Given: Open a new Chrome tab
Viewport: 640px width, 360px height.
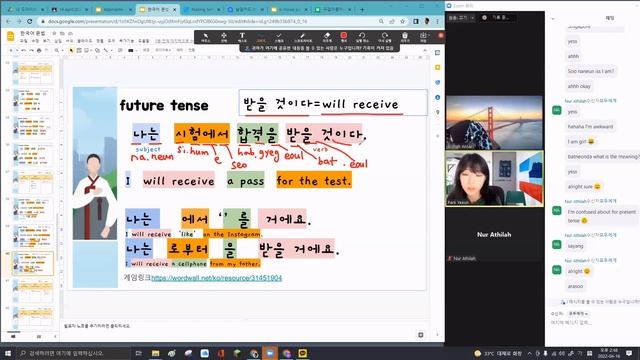Looking at the screenshot, I should pyautogui.click(x=362, y=9).
